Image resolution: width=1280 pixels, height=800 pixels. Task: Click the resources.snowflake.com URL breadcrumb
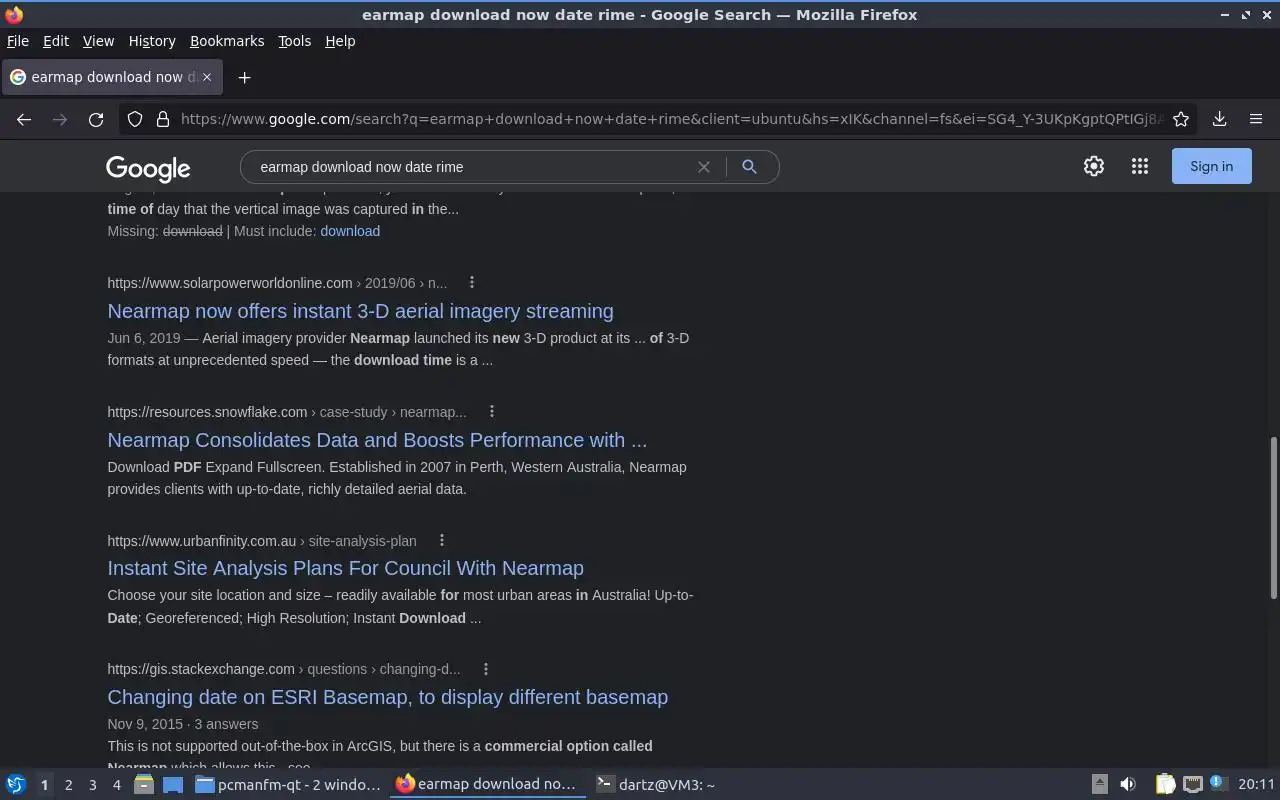pos(287,412)
